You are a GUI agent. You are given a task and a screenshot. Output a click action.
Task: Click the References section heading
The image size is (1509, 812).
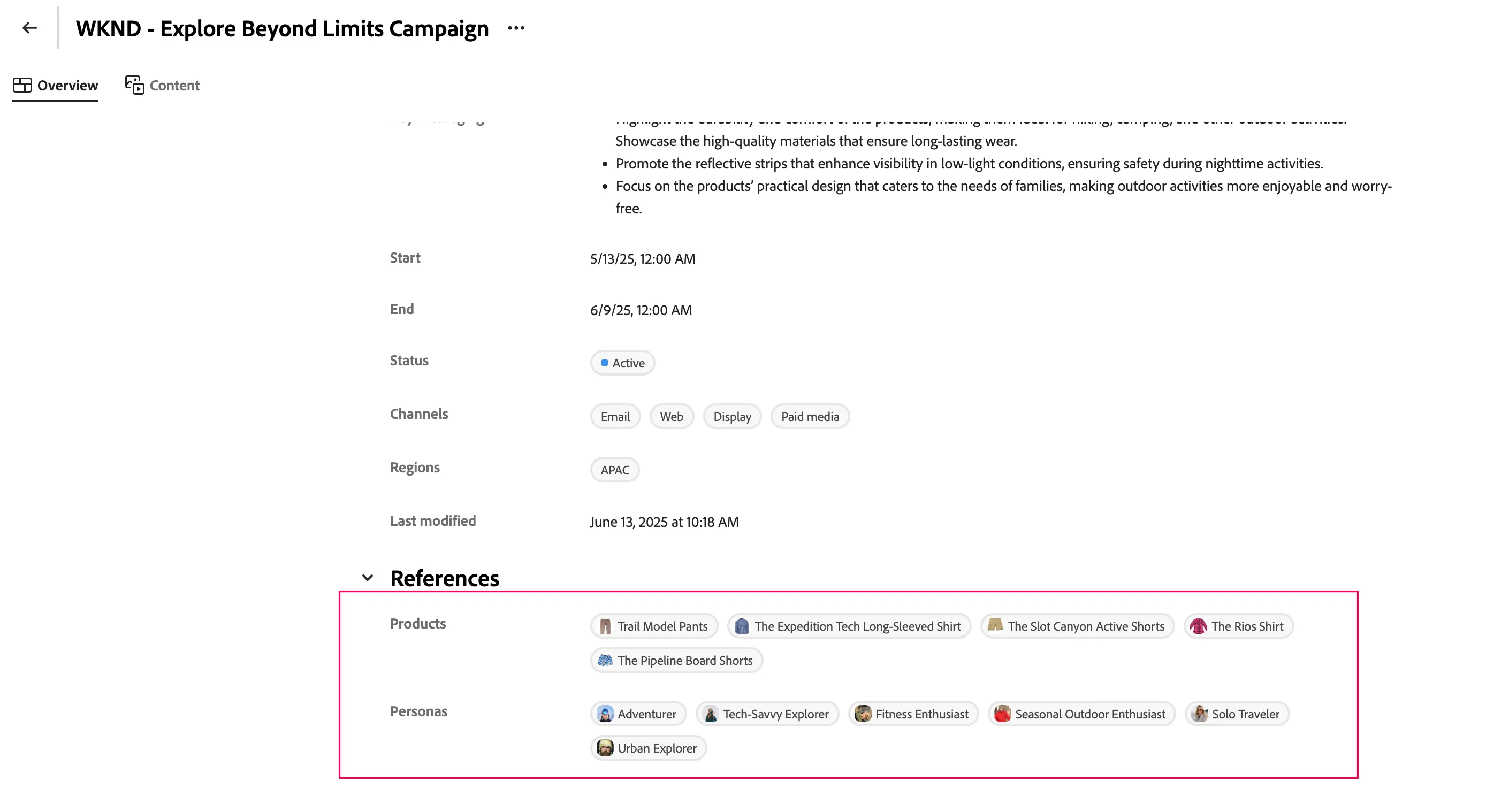pyautogui.click(x=445, y=578)
